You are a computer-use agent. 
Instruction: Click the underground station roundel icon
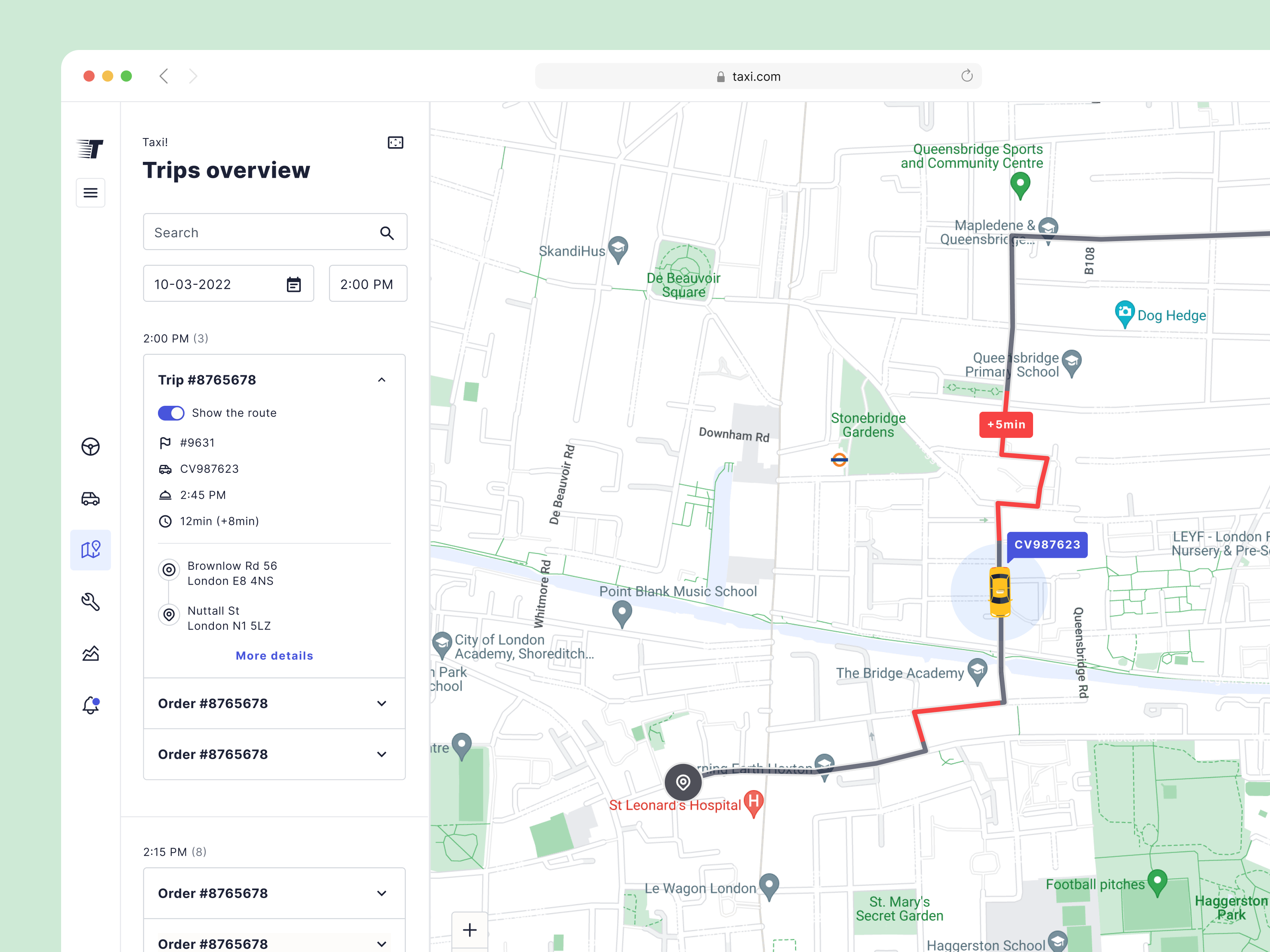[x=839, y=459]
